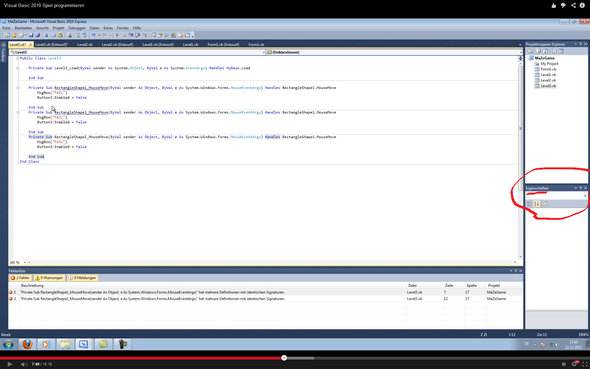The width and height of the screenshot is (590, 369).
Task: Select My Project in Projektmappen-Explorer
Action: [x=549, y=64]
